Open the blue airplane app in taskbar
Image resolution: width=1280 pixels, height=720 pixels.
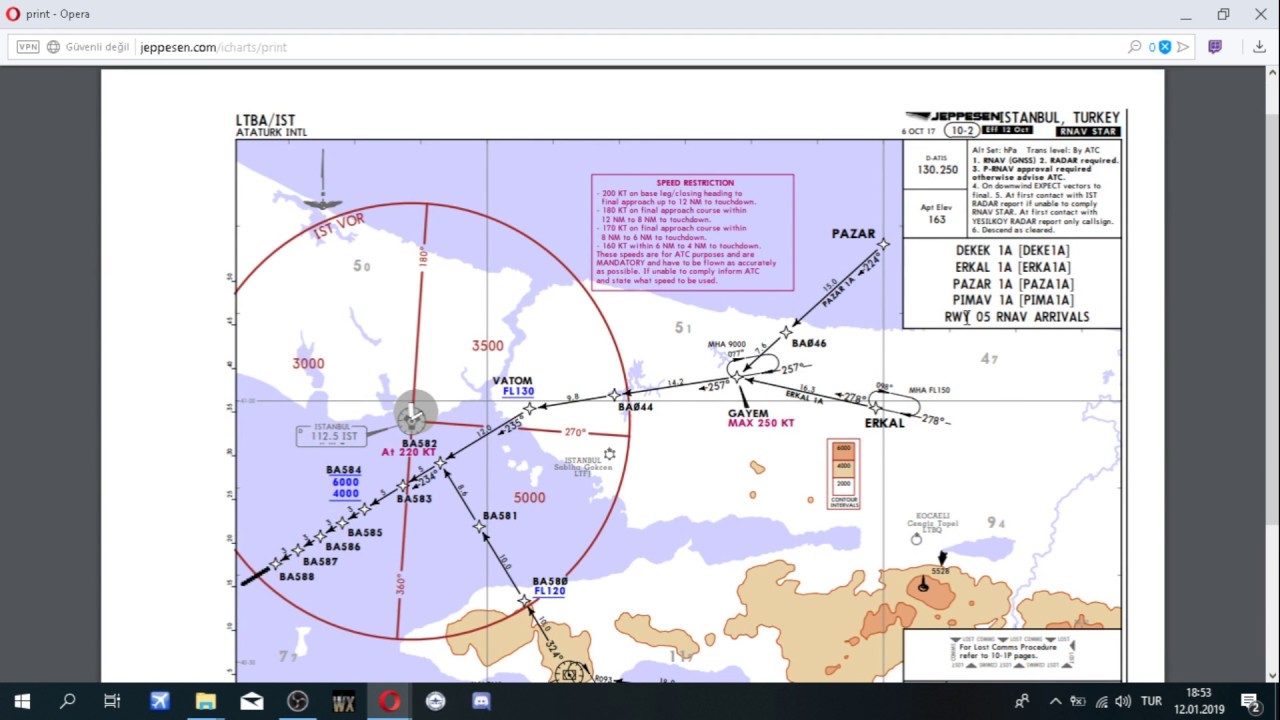(x=160, y=701)
